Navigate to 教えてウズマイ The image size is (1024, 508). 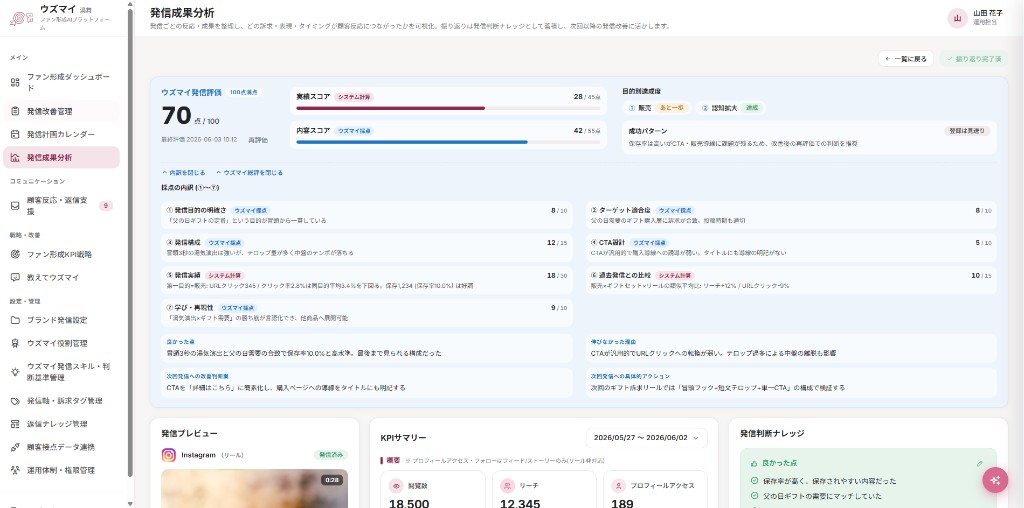(61, 278)
